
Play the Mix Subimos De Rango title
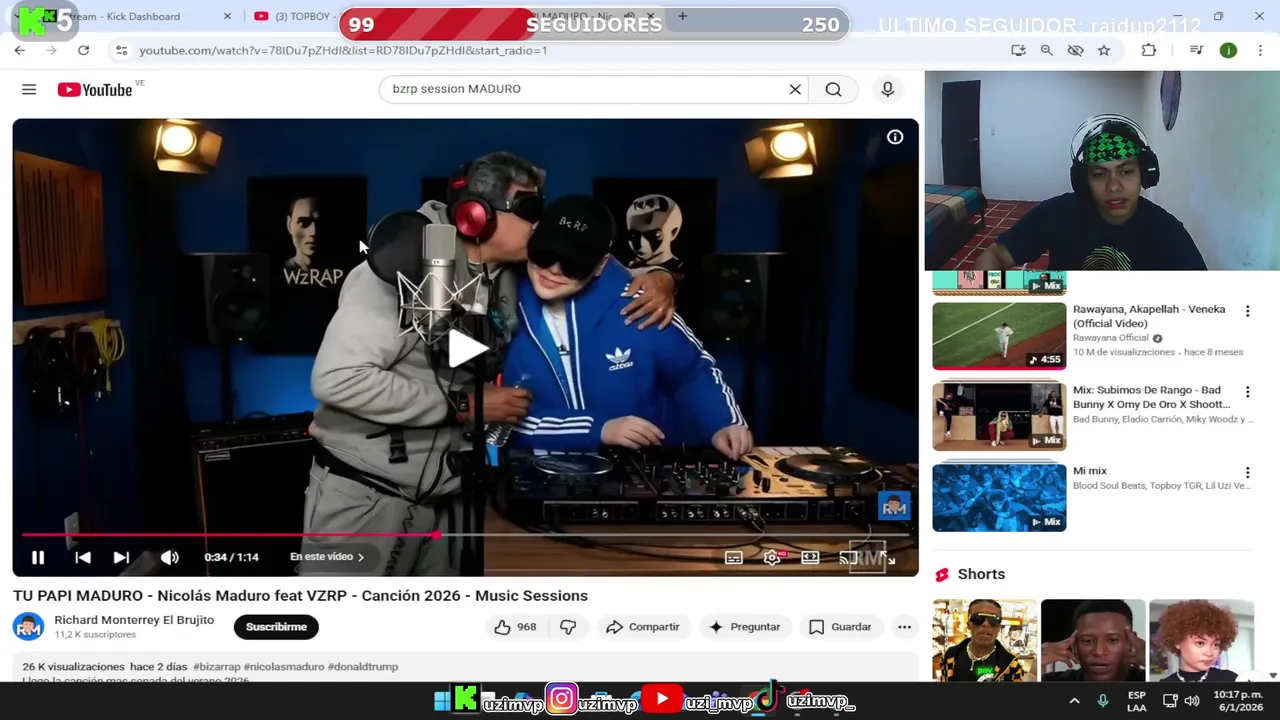(1152, 397)
